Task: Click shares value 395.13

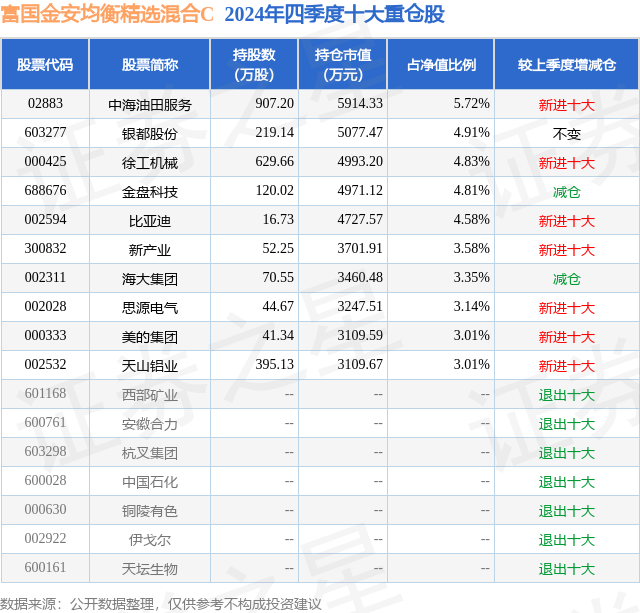Action: pos(275,364)
